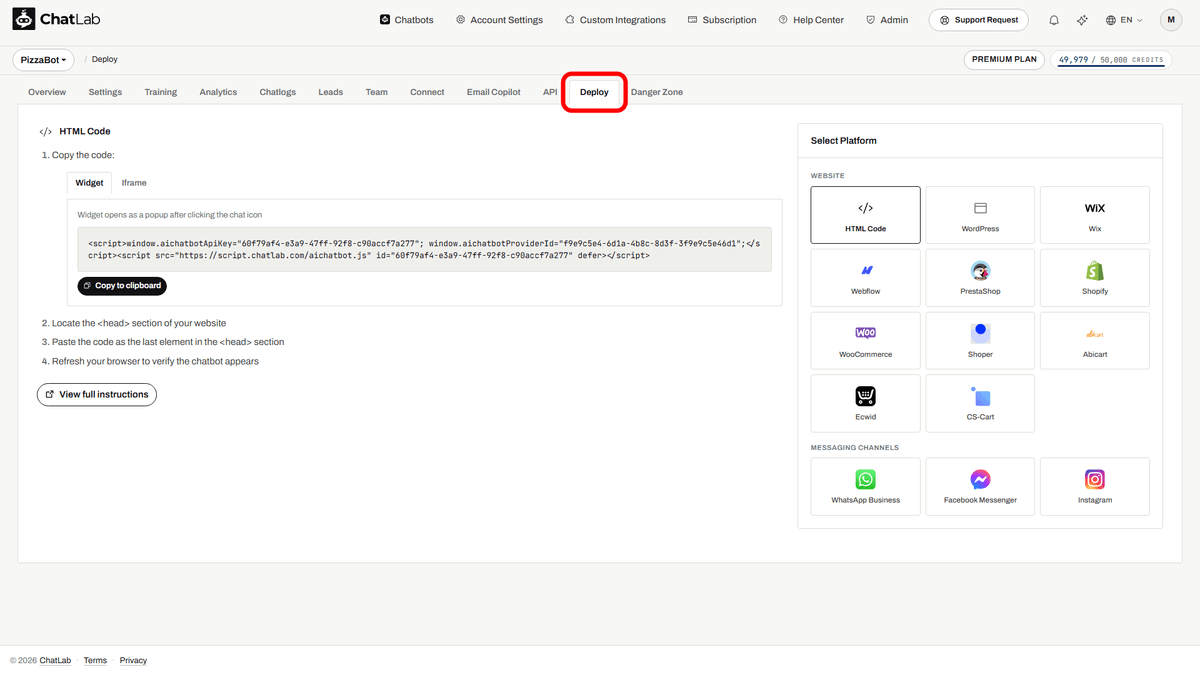The width and height of the screenshot is (1200, 675).
Task: Click View full instructions button
Action: (x=97, y=394)
